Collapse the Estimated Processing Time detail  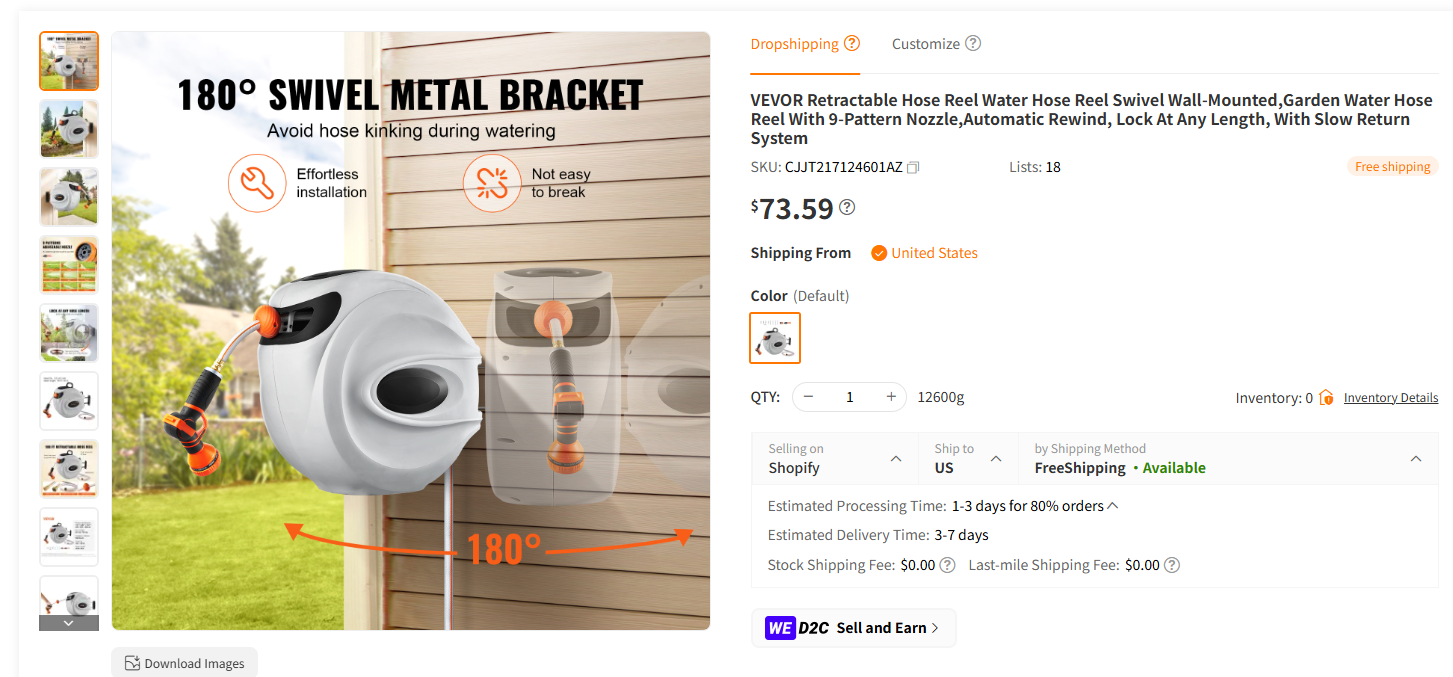click(x=1112, y=505)
